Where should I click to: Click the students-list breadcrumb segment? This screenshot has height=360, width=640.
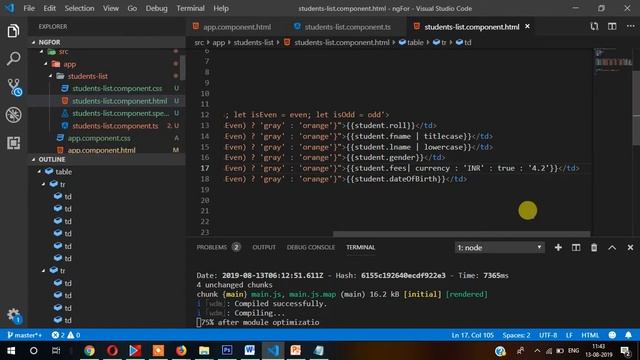click(253, 42)
